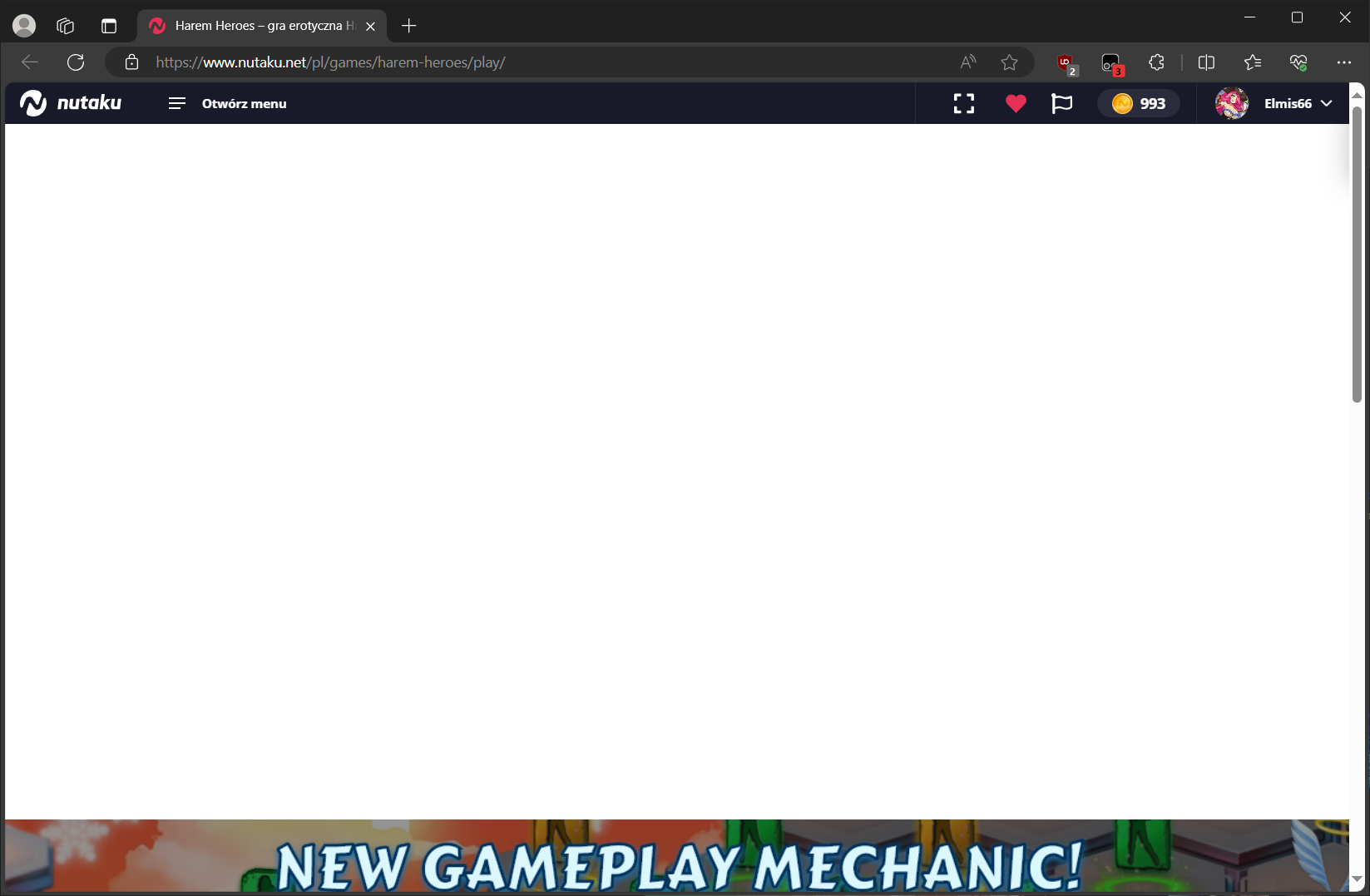Click the fullscreen icon in Nutaku header

[x=963, y=103]
